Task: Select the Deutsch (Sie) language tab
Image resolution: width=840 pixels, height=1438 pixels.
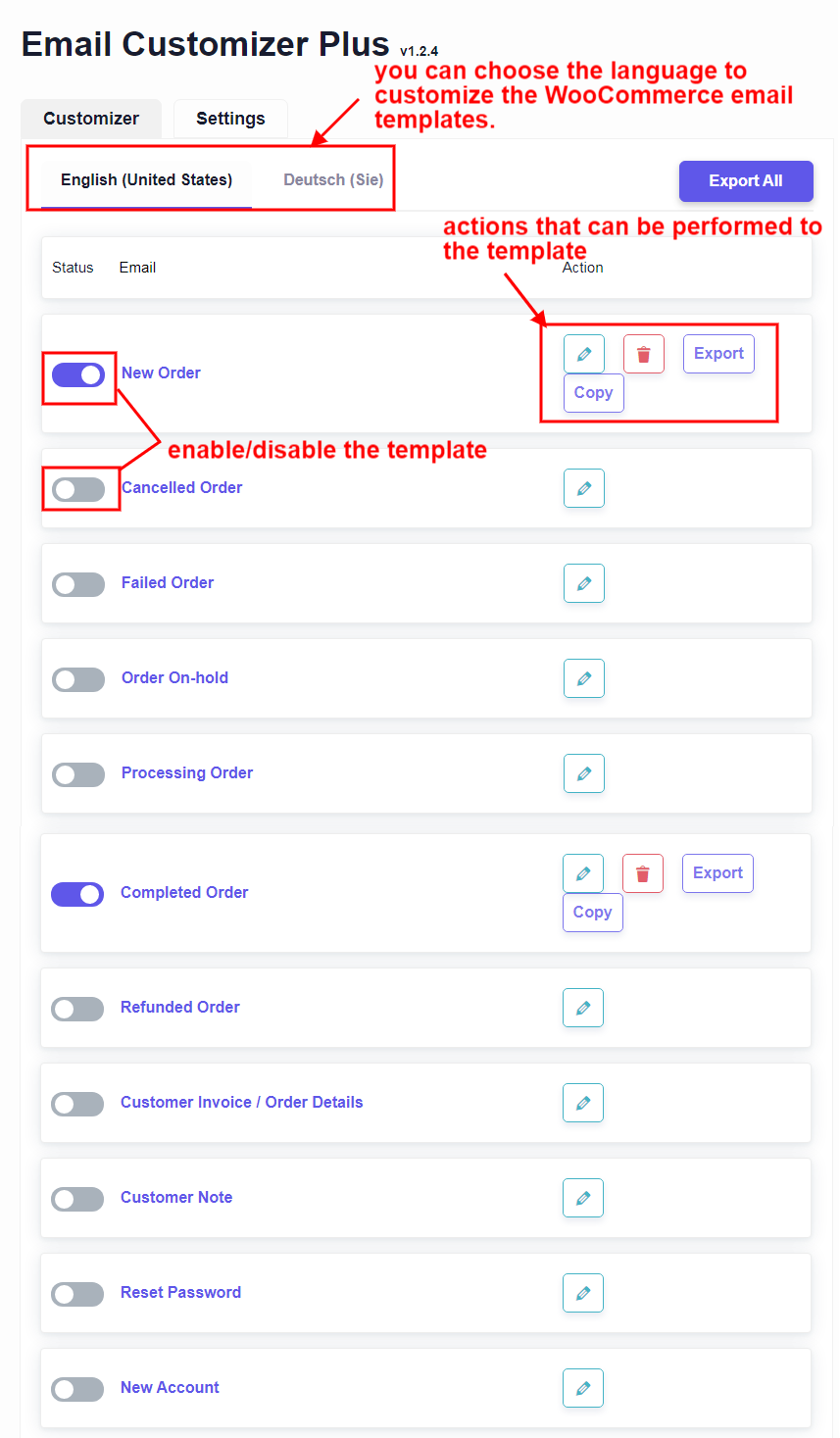Action: [x=332, y=179]
